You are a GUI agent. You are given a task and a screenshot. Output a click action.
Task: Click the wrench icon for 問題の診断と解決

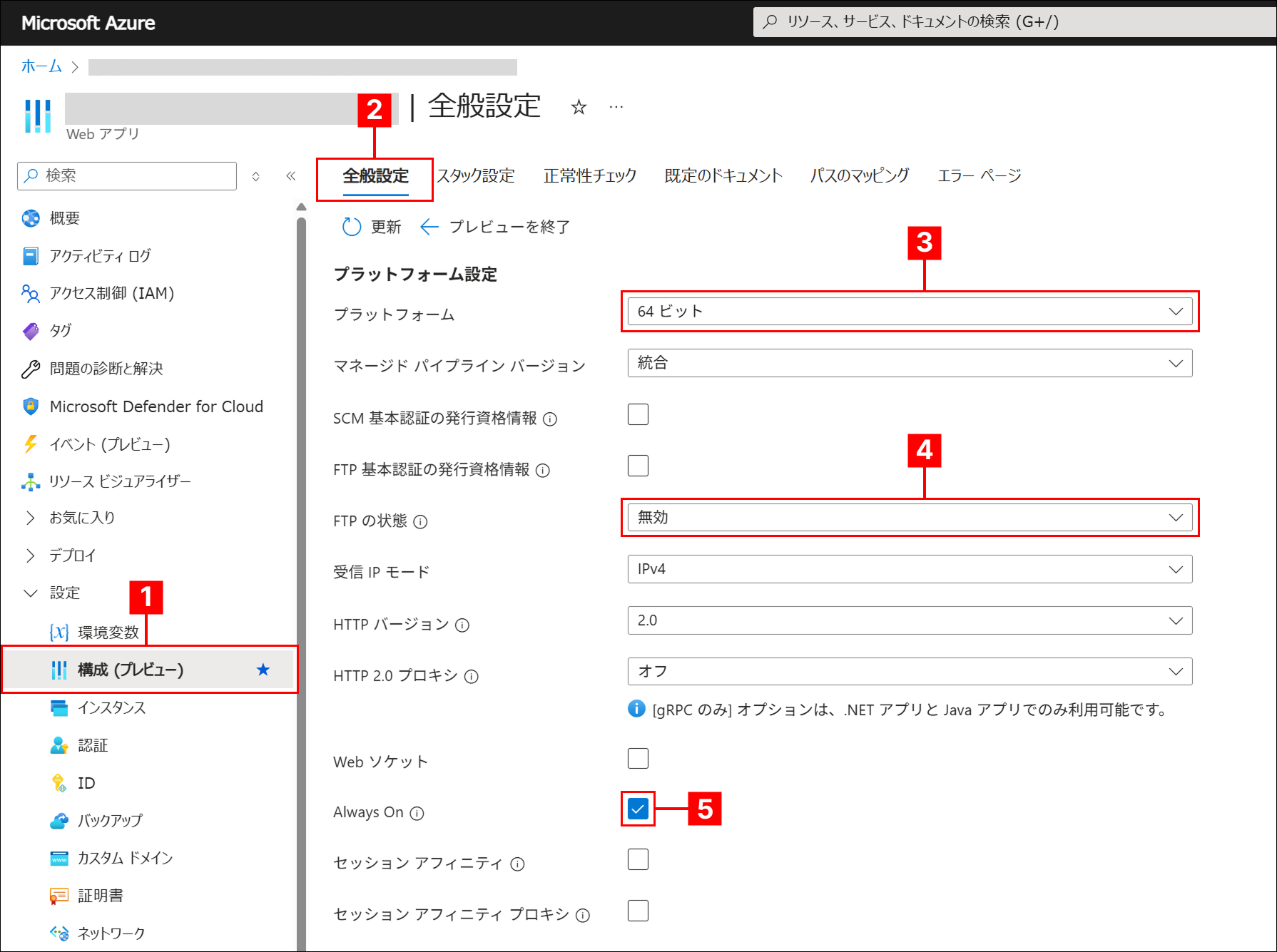pos(31,369)
